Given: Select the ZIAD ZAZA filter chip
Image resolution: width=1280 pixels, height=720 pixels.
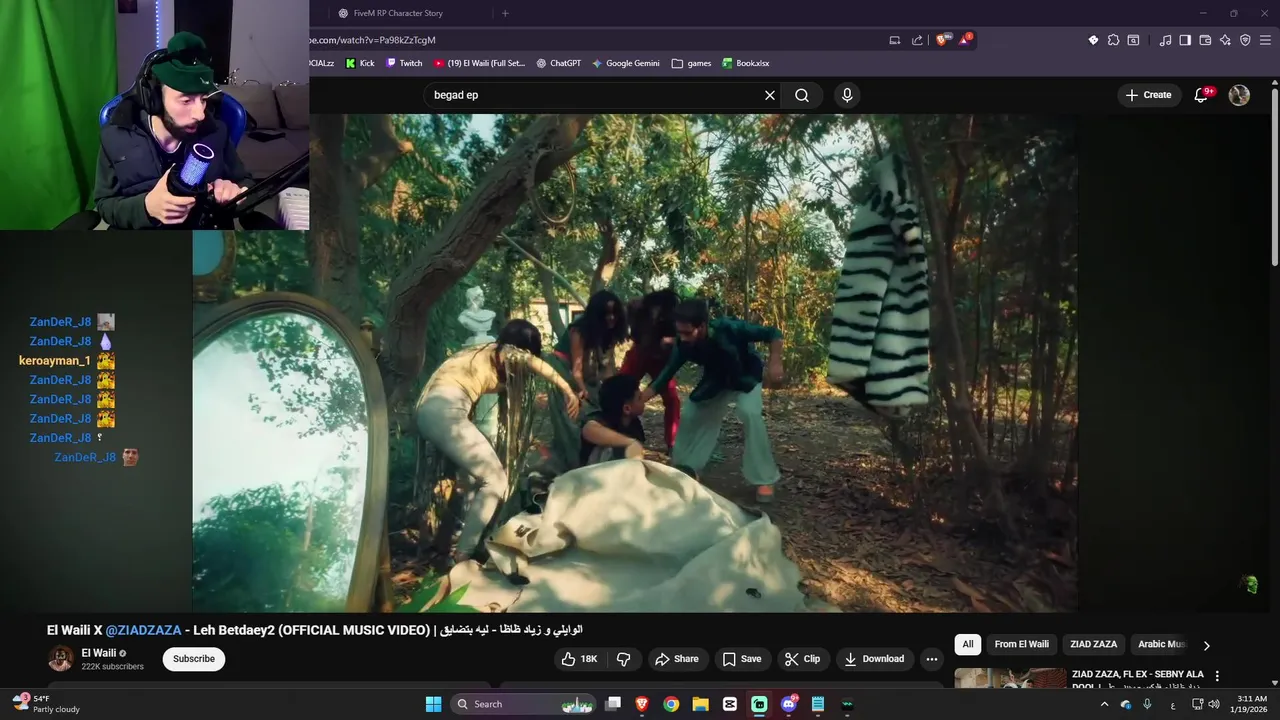Looking at the screenshot, I should (x=1093, y=644).
